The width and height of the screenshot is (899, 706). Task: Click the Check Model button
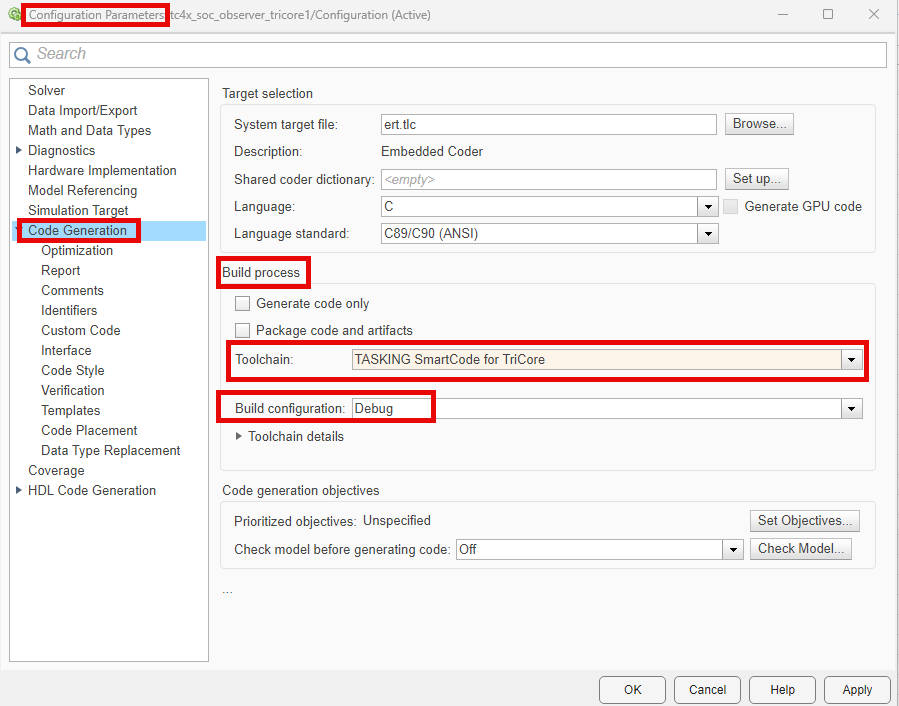800,548
